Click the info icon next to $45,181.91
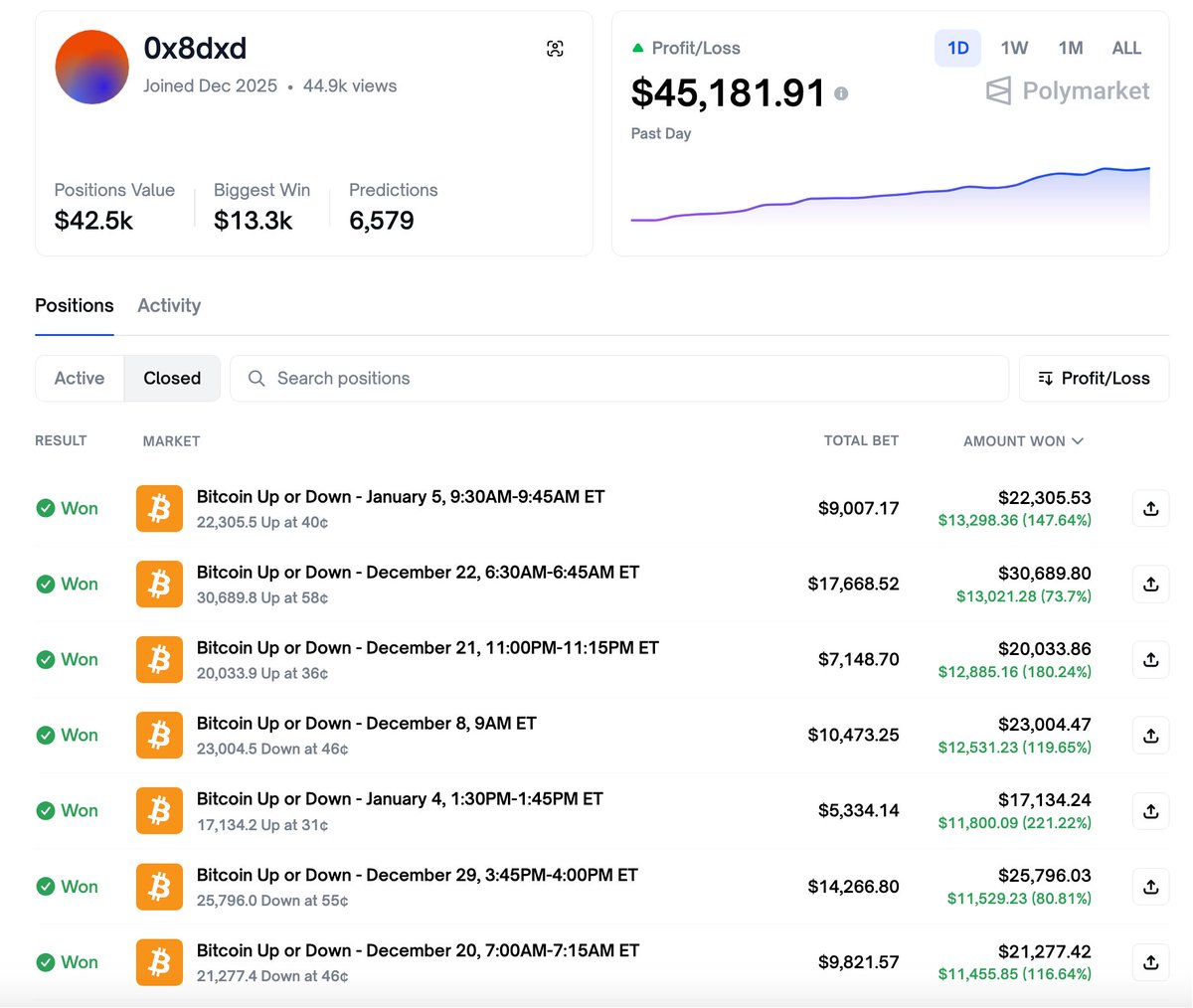The width and height of the screenshot is (1193, 1008). pos(841,93)
